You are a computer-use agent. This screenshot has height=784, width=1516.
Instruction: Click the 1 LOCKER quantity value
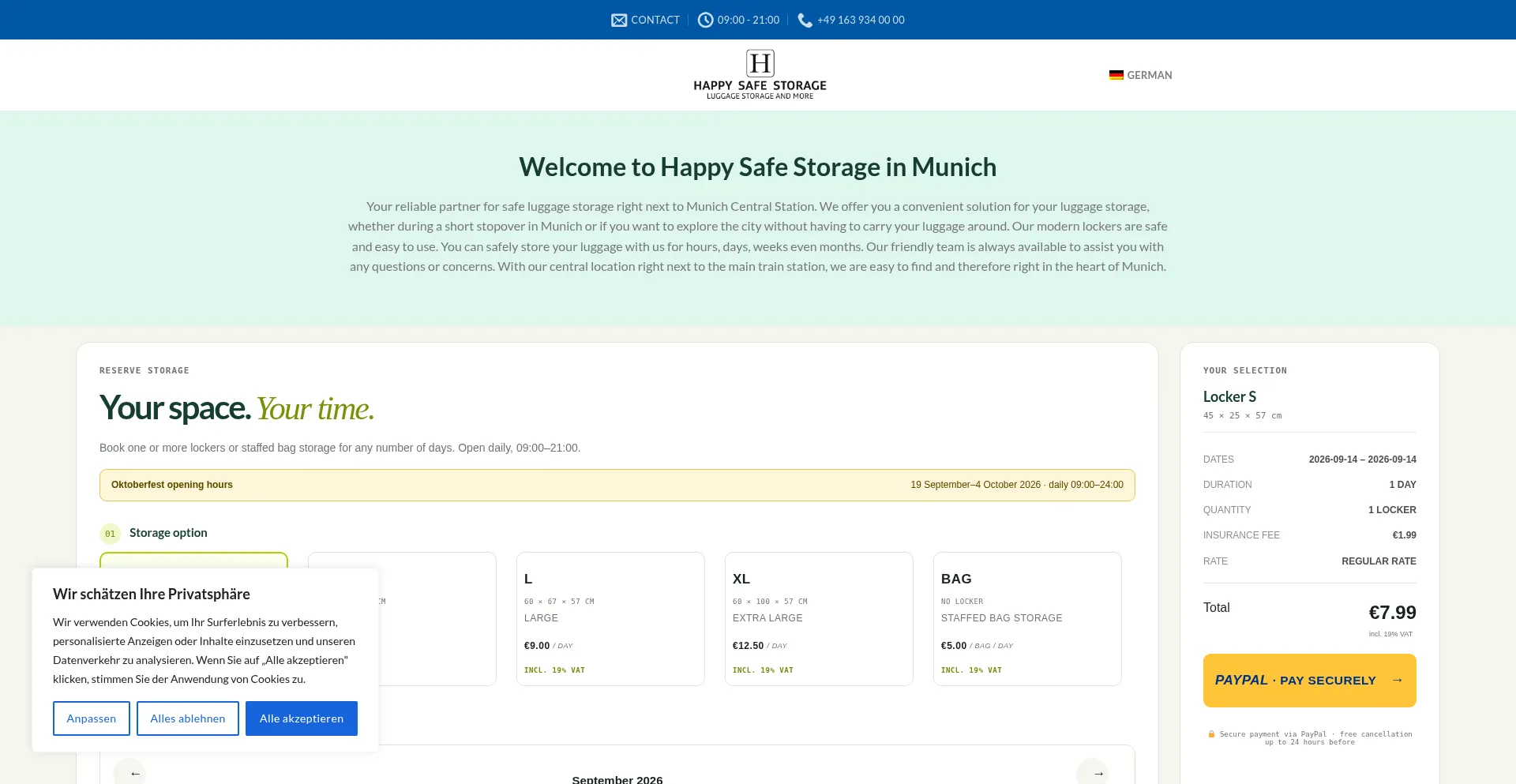[x=1392, y=510]
